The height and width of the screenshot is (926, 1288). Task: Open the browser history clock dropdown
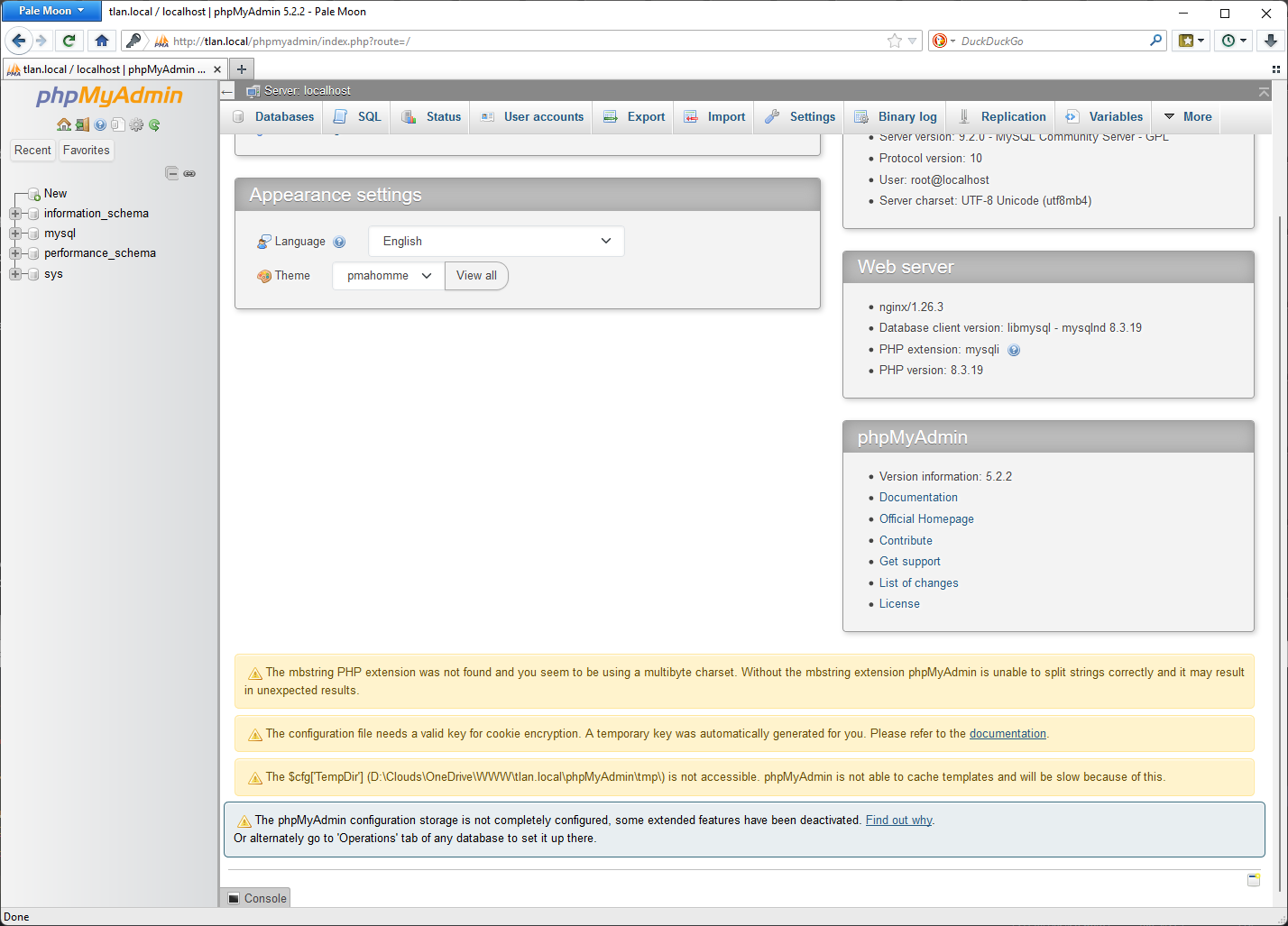[1234, 41]
